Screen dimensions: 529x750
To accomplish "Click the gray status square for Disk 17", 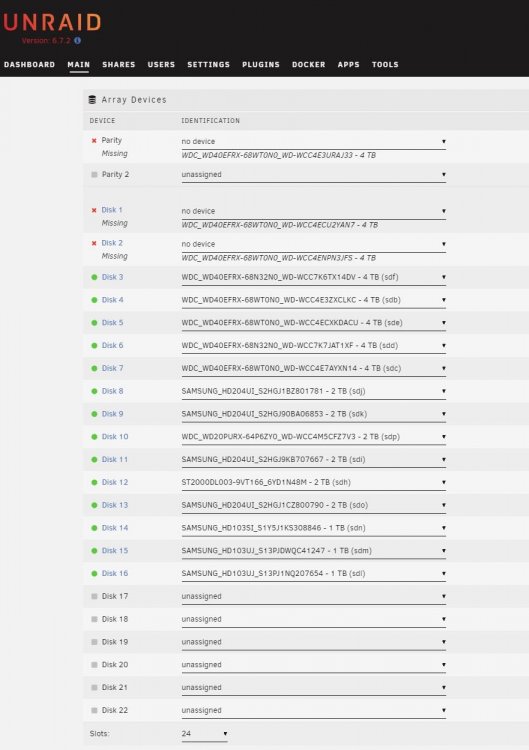I will click(x=94, y=596).
